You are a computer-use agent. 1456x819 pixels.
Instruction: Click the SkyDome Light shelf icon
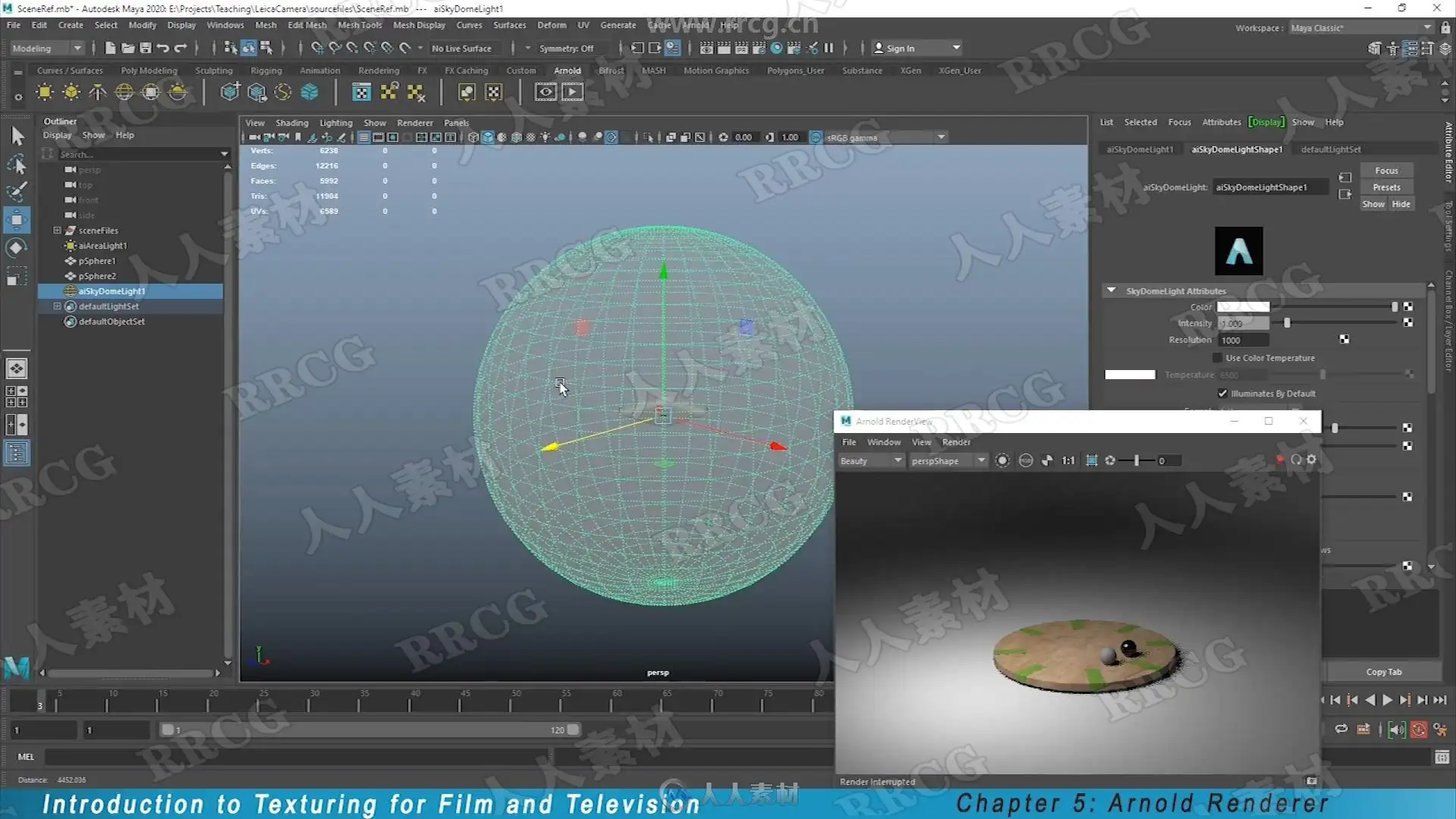click(124, 93)
